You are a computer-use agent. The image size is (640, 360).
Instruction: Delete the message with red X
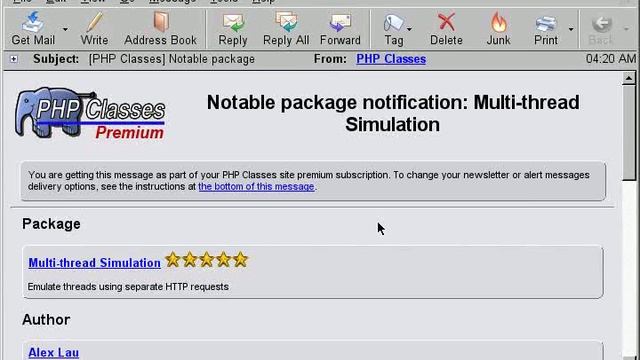tap(446, 29)
